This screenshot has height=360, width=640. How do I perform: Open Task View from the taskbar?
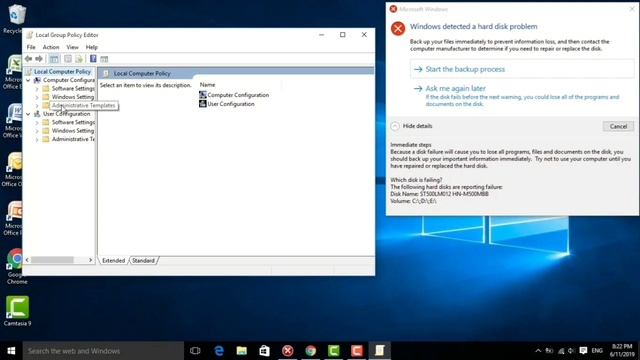(195, 351)
